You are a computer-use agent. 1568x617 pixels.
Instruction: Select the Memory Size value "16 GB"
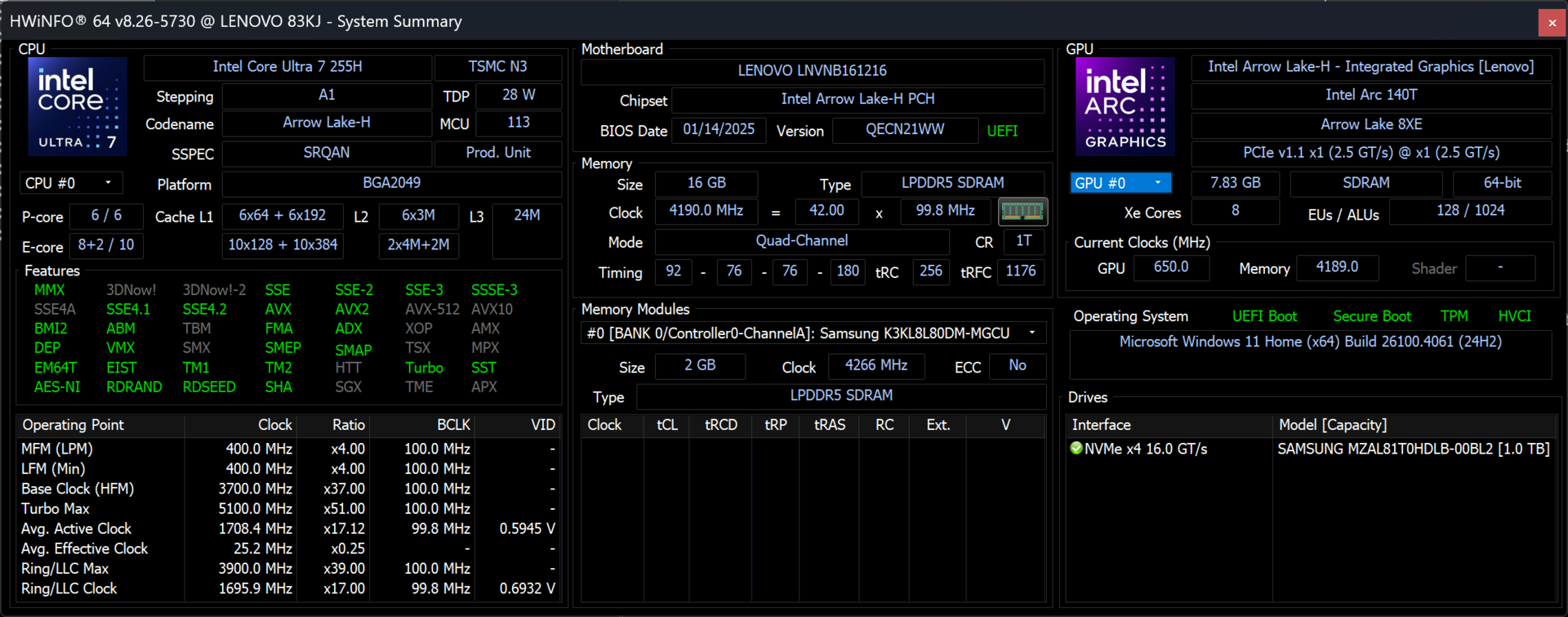click(706, 183)
